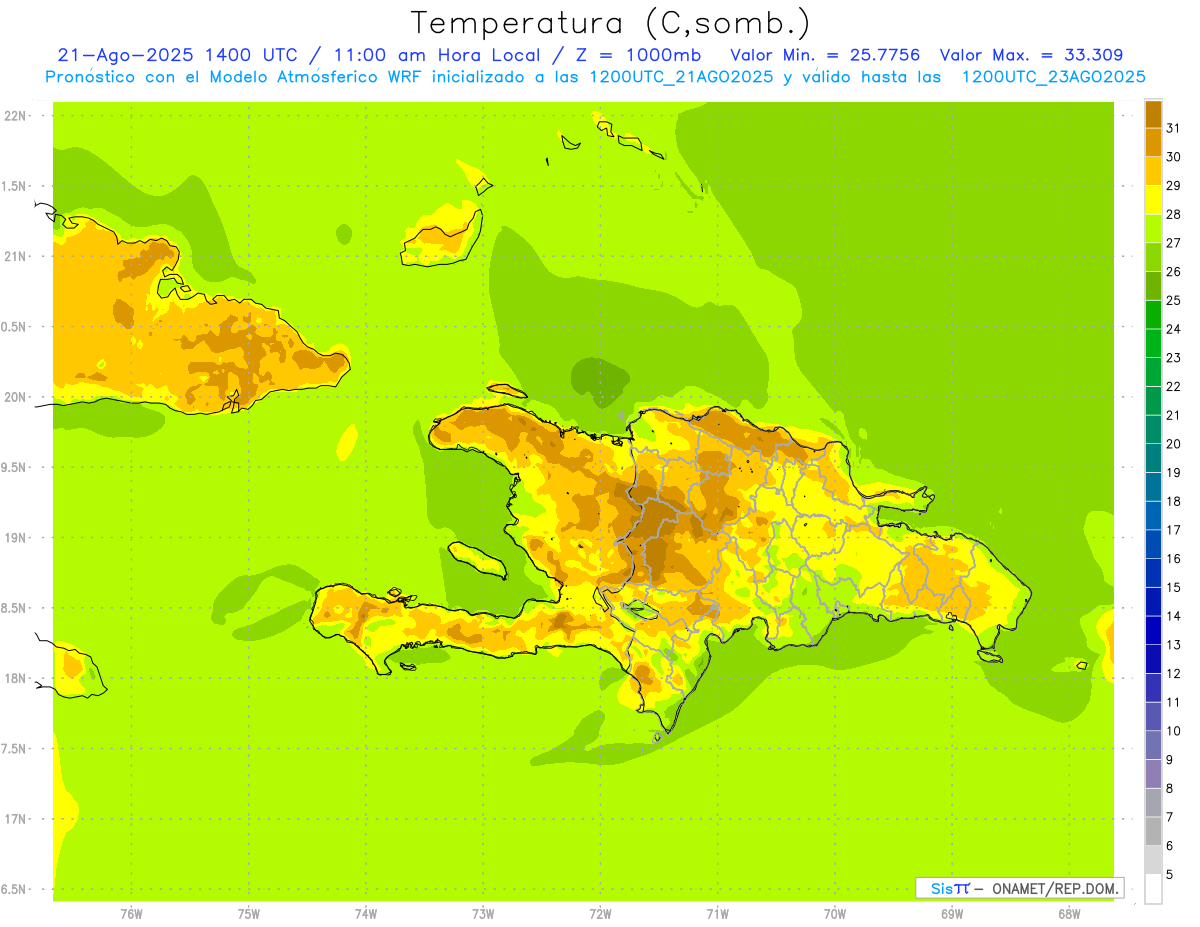Select the "Valor Max. = 33.309" text

1031,55
